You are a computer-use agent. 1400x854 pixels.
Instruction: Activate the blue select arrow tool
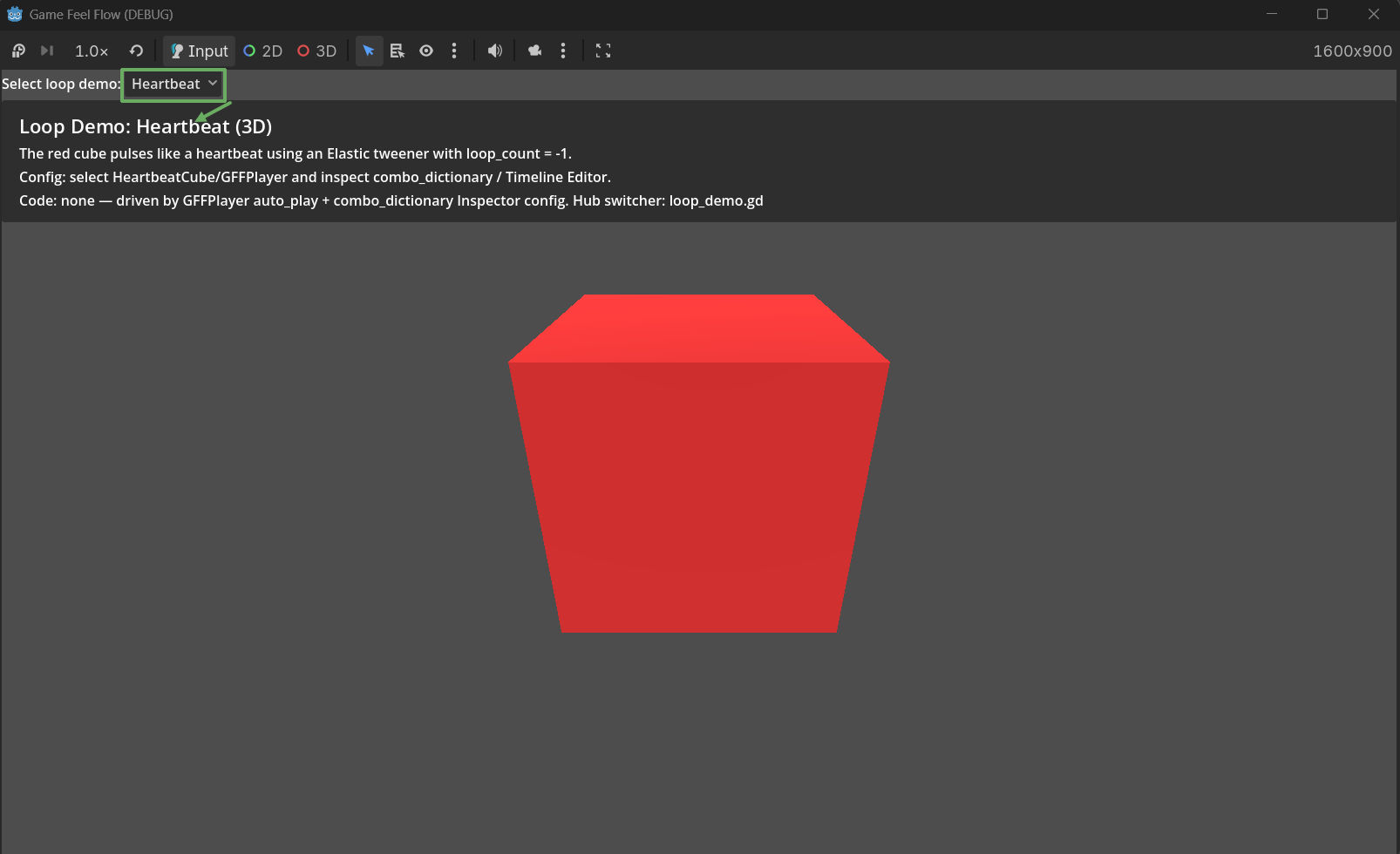click(369, 51)
